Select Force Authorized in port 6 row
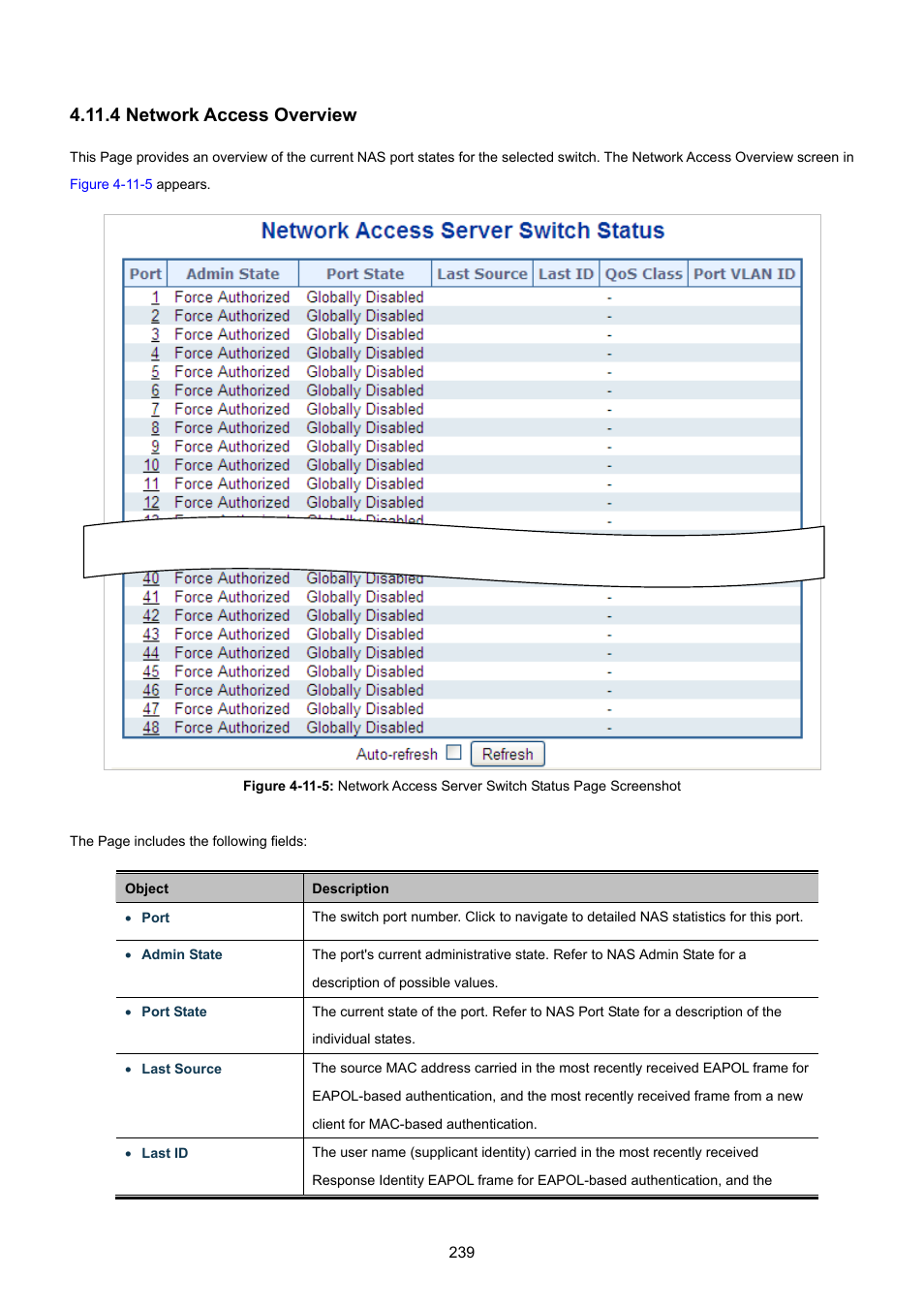 pos(231,390)
